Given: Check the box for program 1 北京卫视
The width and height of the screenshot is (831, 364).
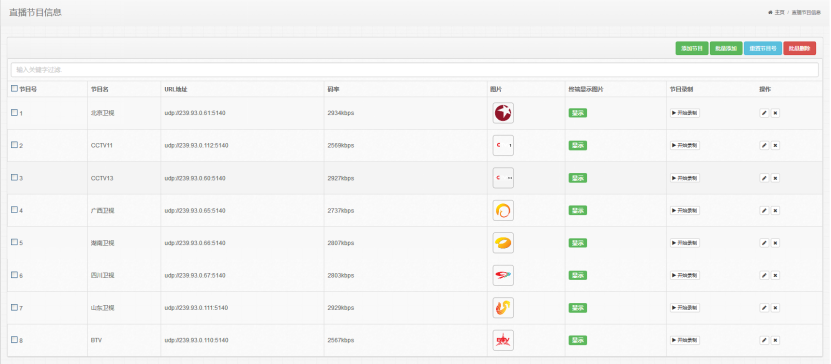Looking at the screenshot, I should 14,112.
